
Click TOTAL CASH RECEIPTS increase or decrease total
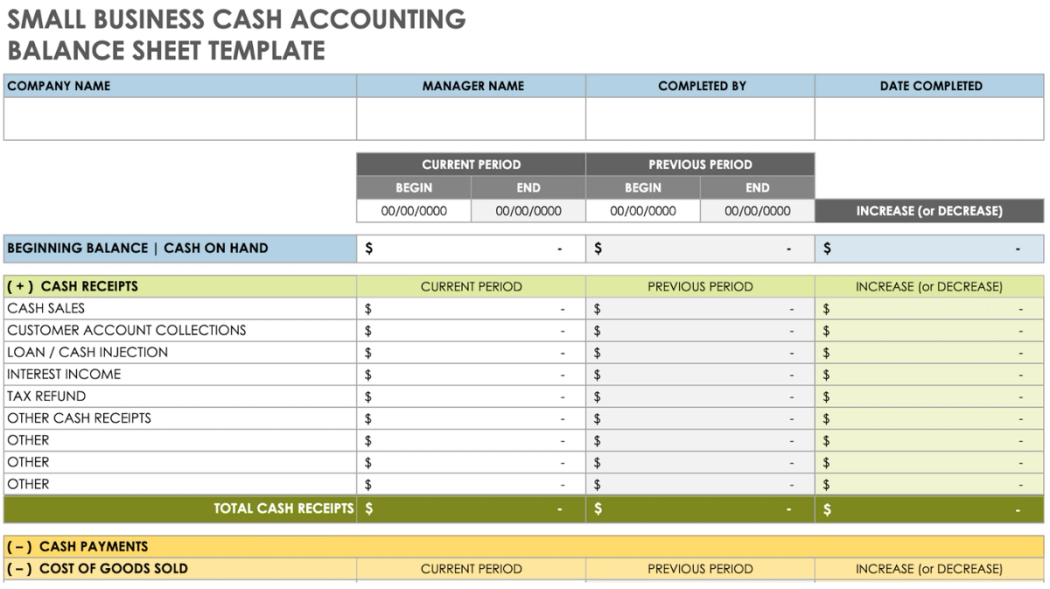(929, 509)
